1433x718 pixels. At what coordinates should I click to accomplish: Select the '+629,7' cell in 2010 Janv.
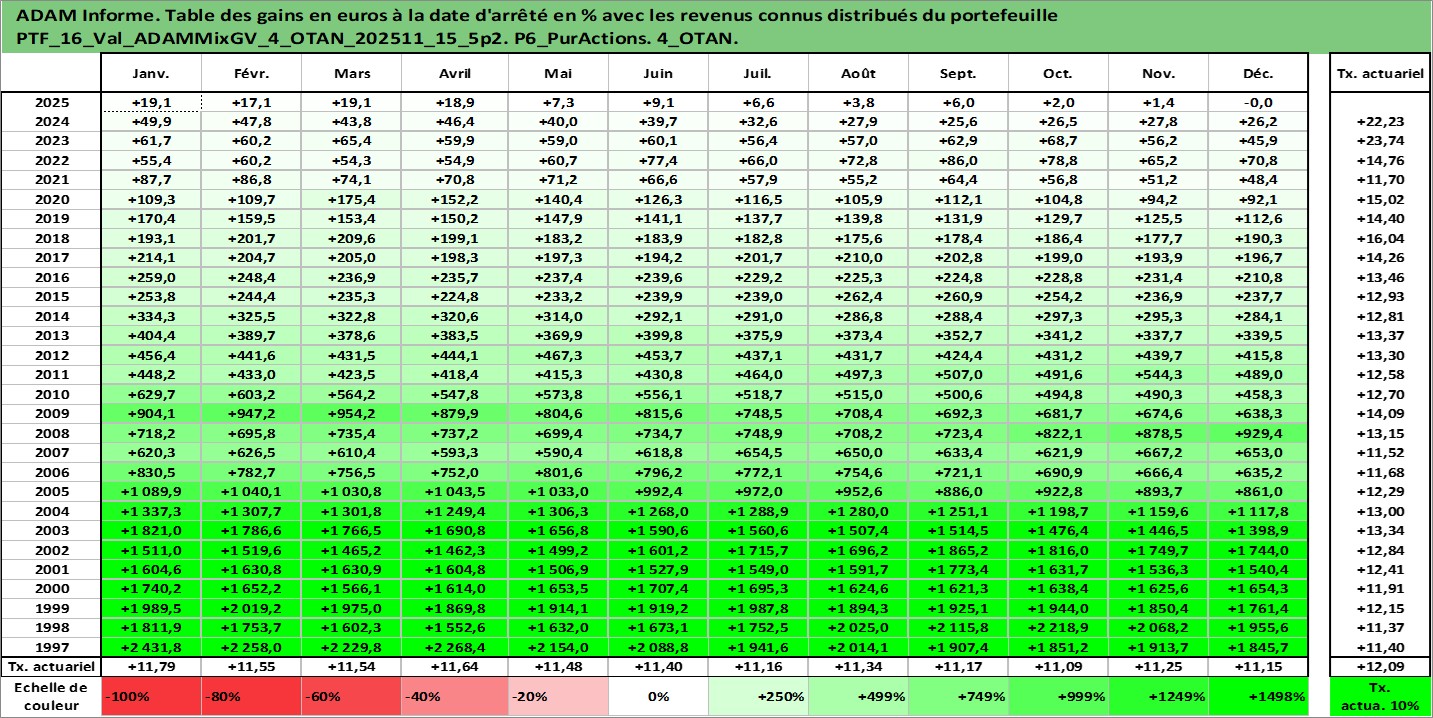click(x=152, y=392)
